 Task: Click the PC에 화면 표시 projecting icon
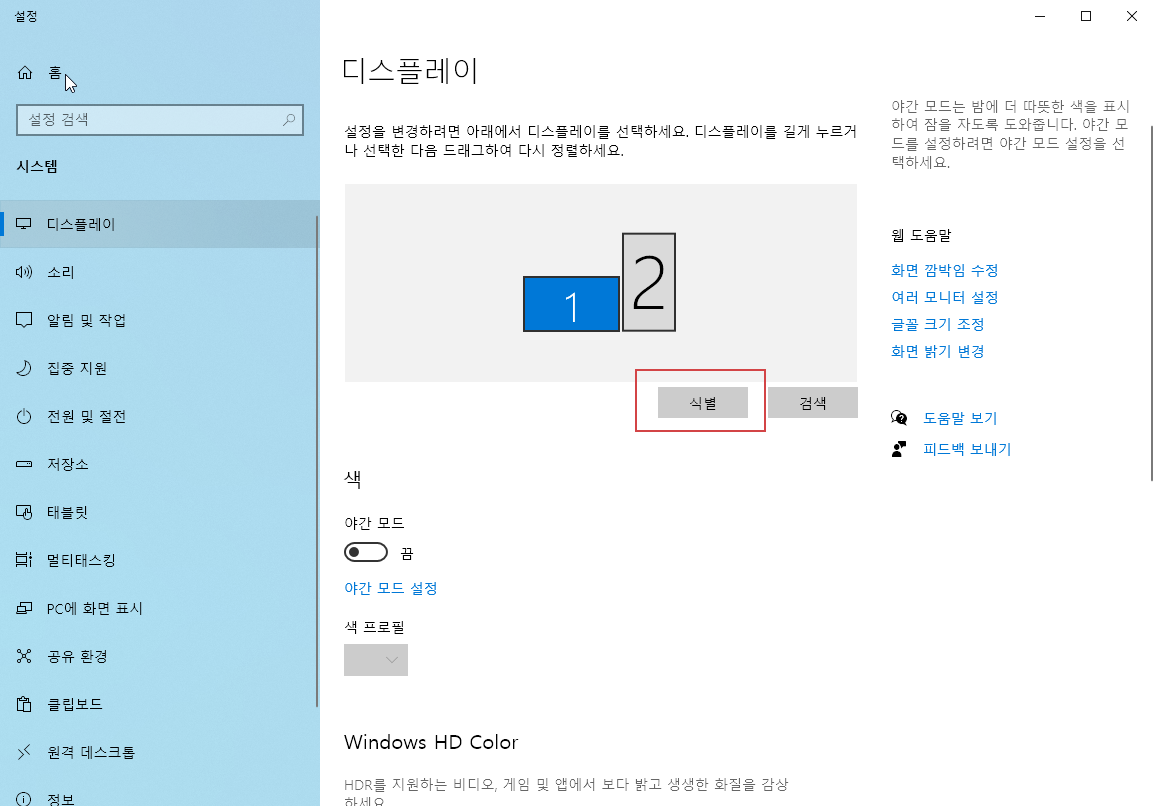click(x=24, y=608)
